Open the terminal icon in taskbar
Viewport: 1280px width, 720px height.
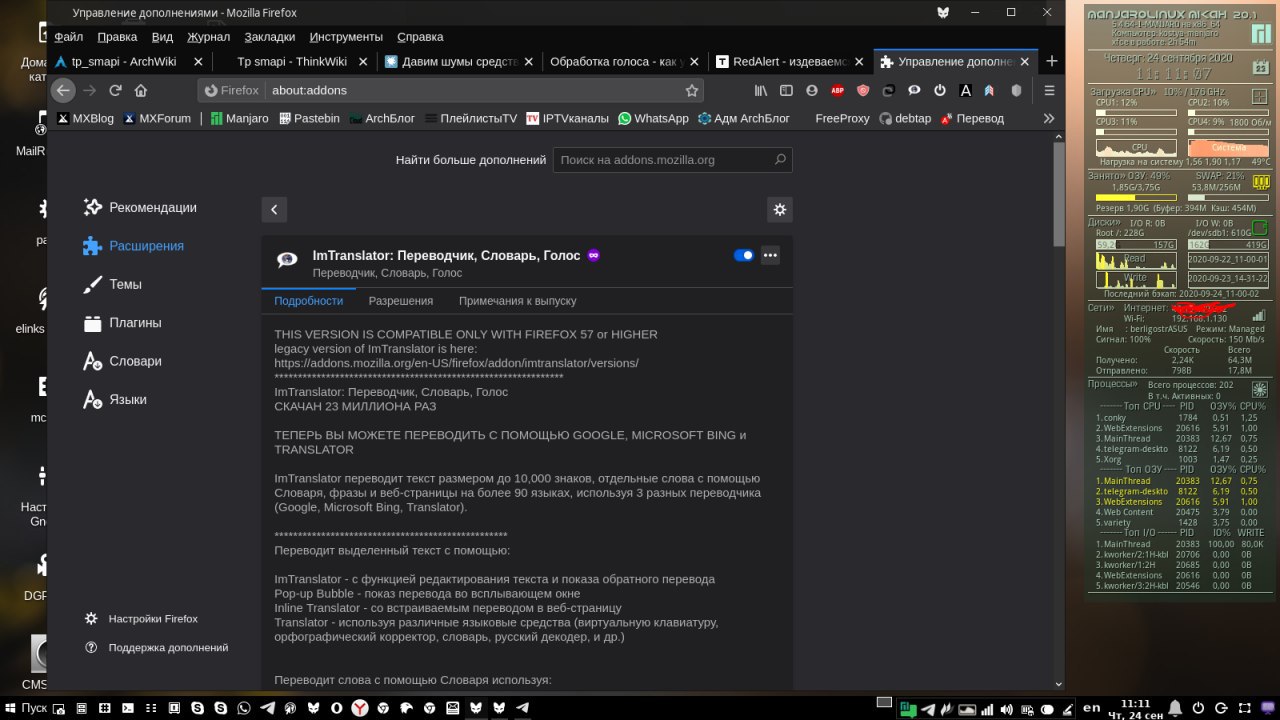tap(128, 708)
